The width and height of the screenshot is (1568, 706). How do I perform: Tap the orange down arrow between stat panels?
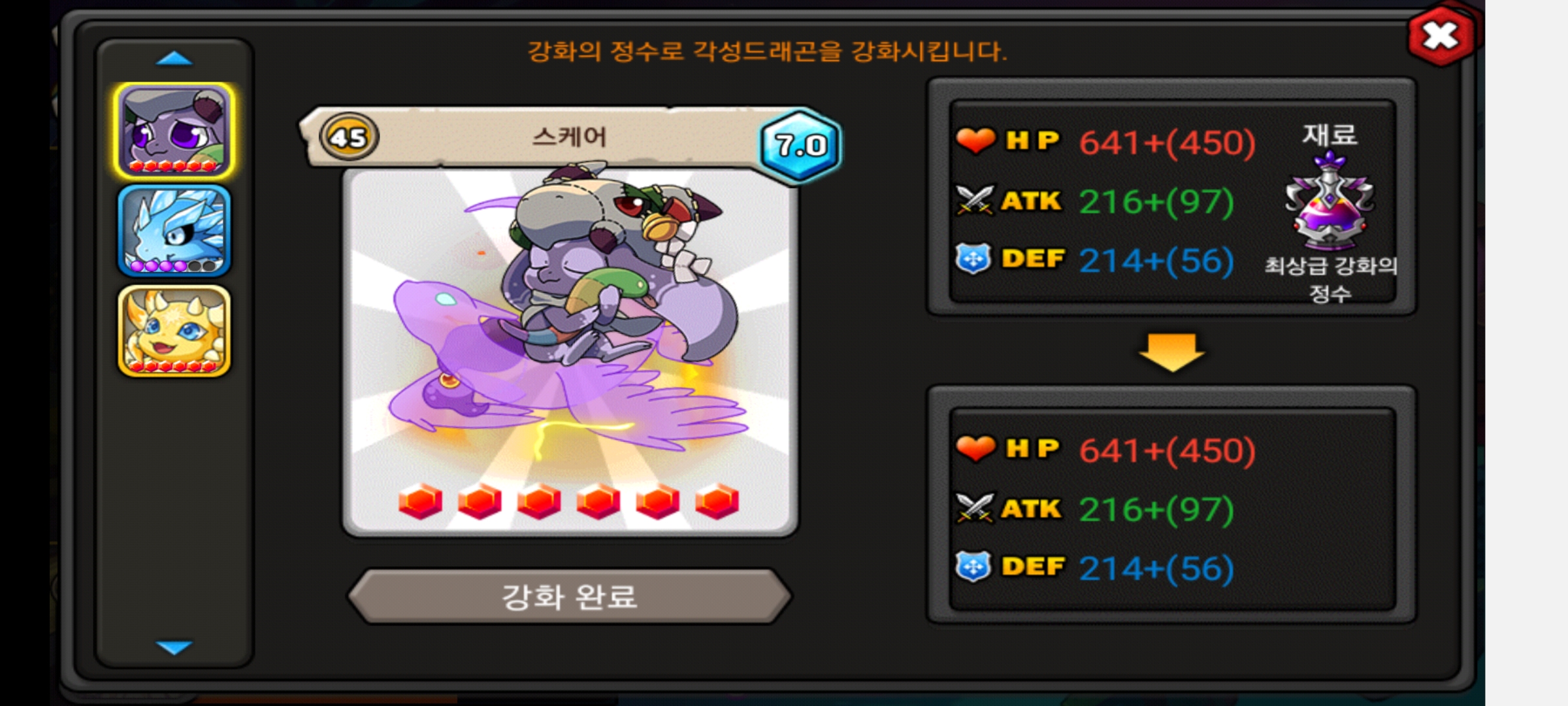tap(1171, 352)
